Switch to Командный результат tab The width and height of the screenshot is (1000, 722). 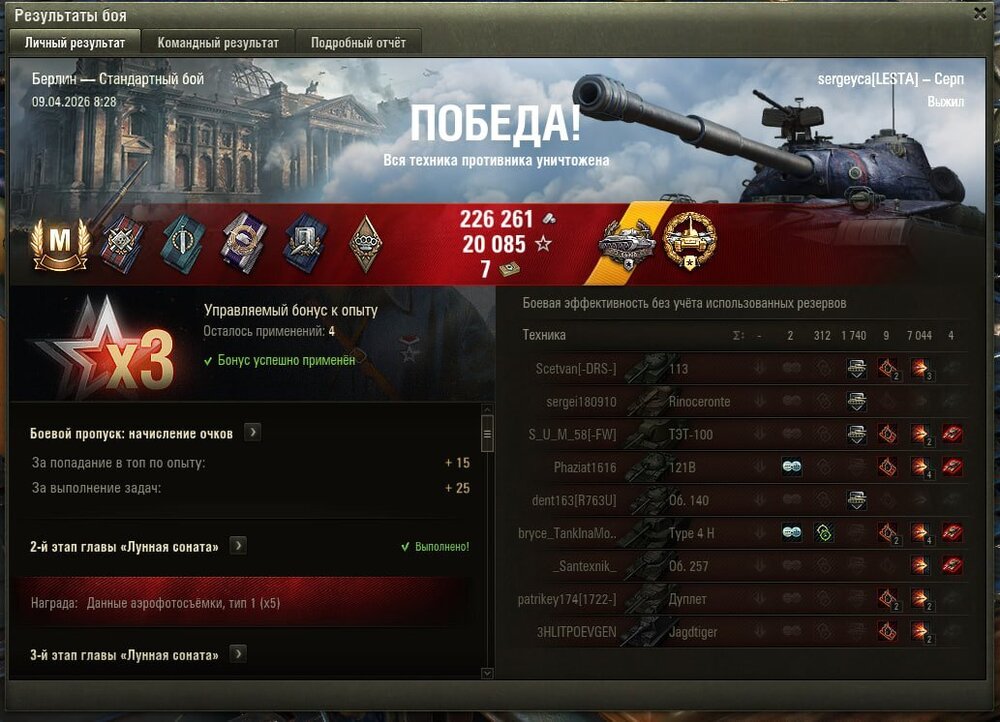click(218, 43)
